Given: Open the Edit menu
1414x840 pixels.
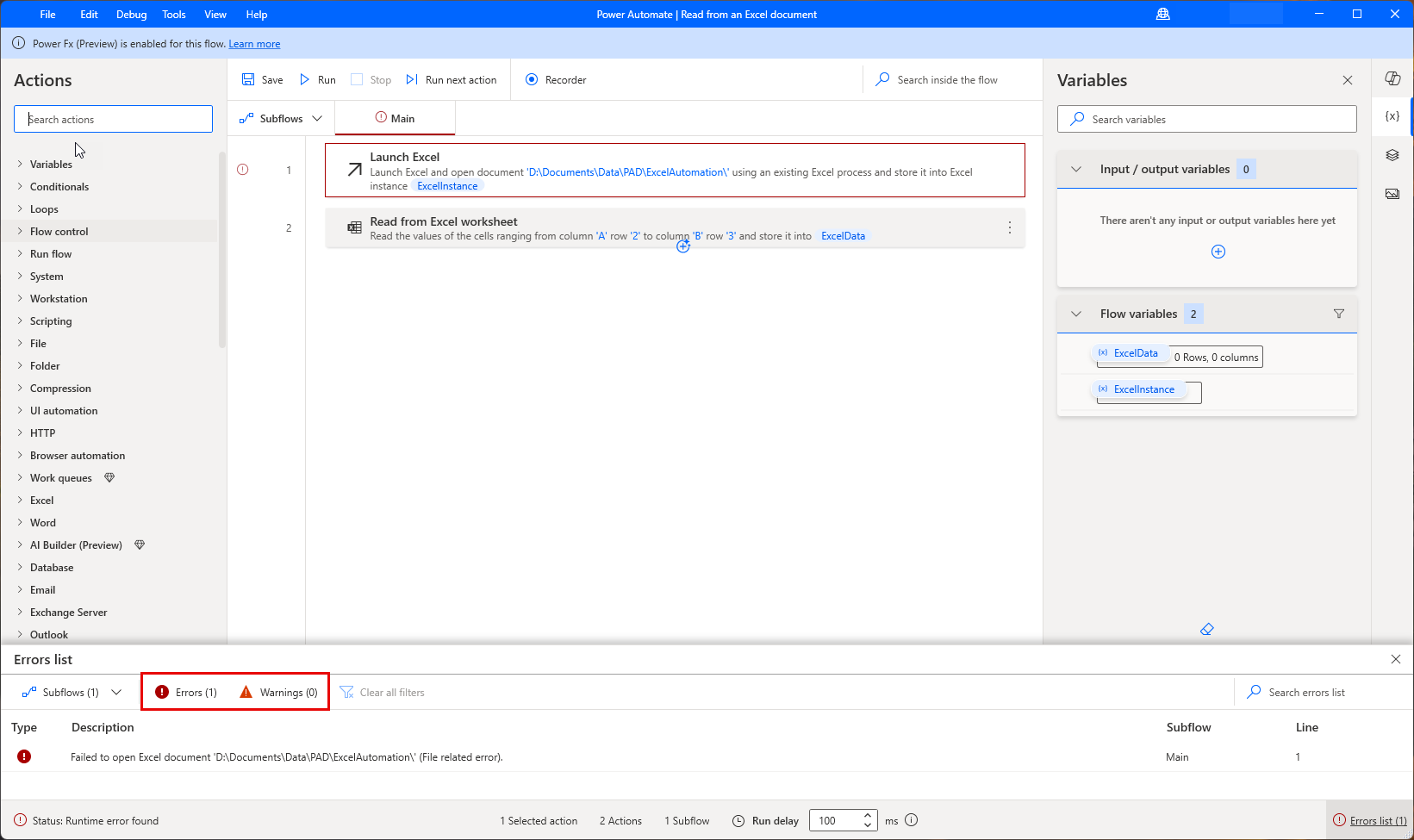Looking at the screenshot, I should [x=89, y=14].
